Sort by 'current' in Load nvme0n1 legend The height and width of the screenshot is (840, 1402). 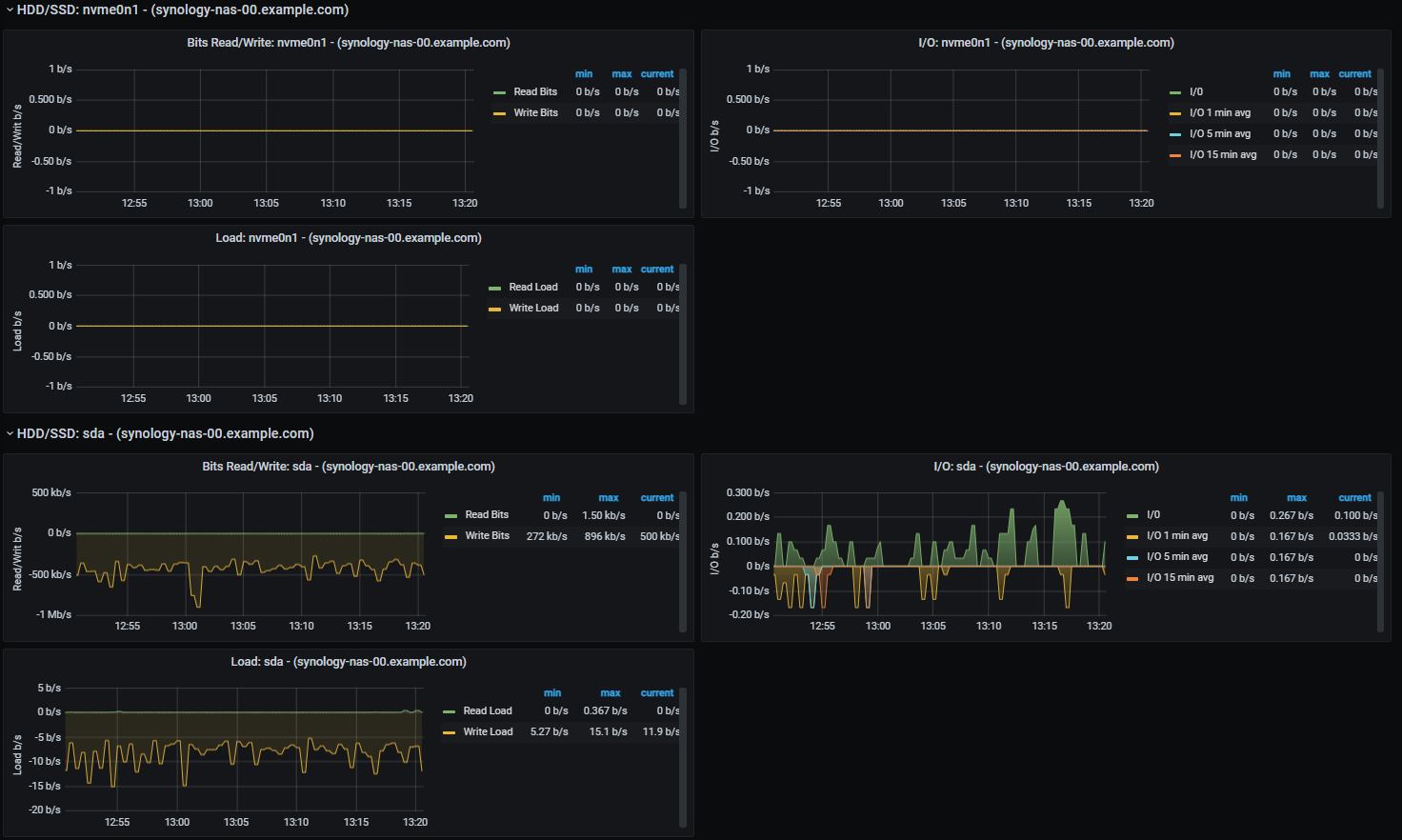pos(657,270)
